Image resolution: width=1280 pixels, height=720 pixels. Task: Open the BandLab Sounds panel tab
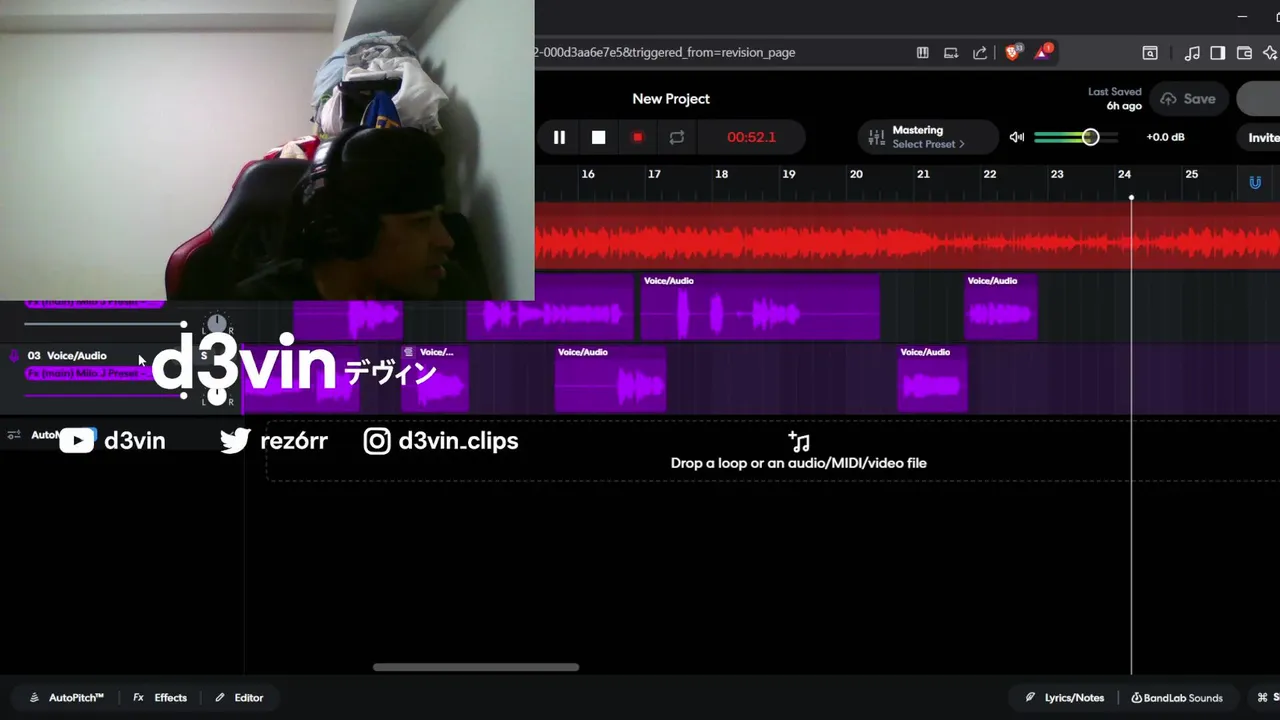1177,698
